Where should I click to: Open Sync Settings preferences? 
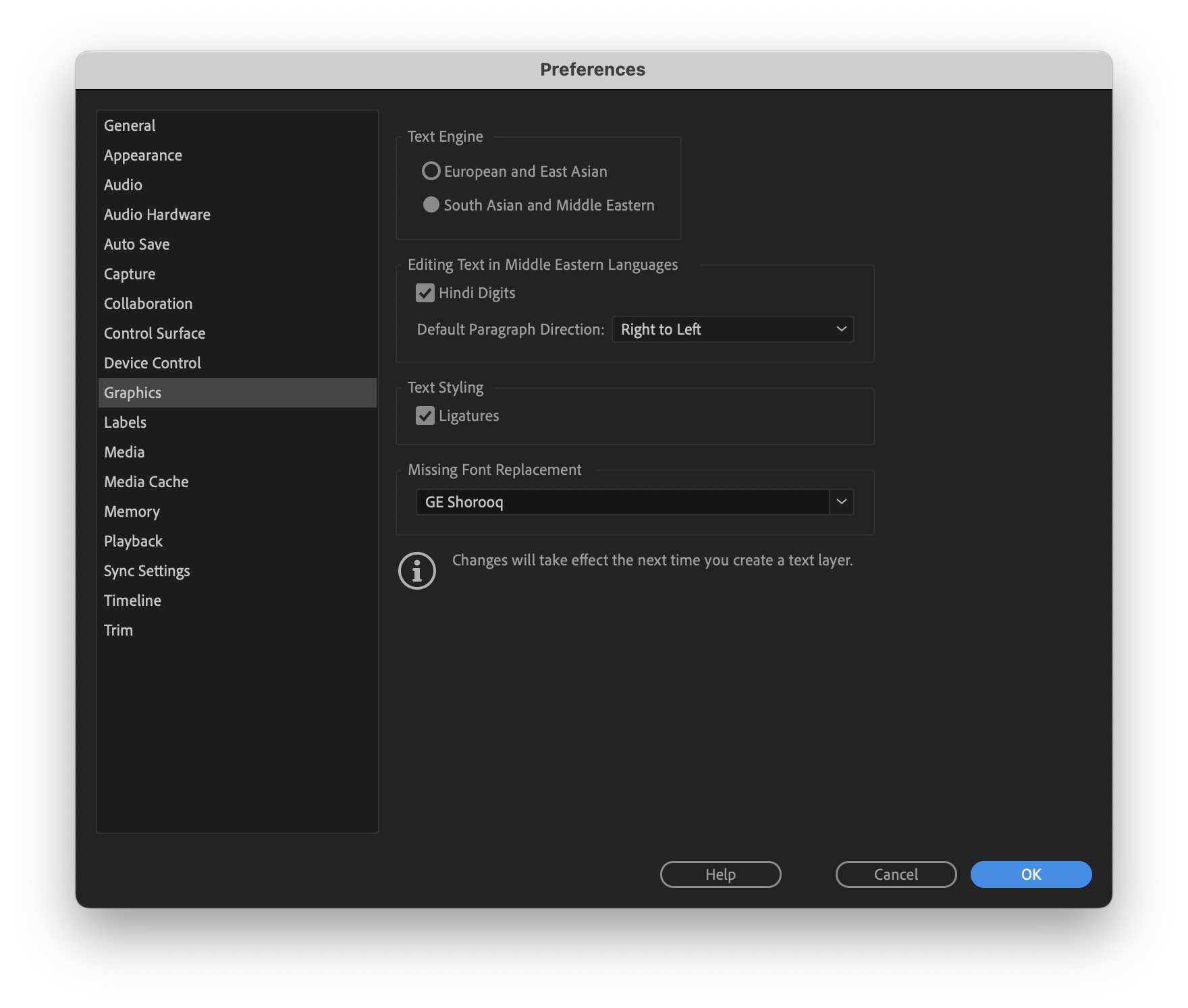tap(146, 570)
